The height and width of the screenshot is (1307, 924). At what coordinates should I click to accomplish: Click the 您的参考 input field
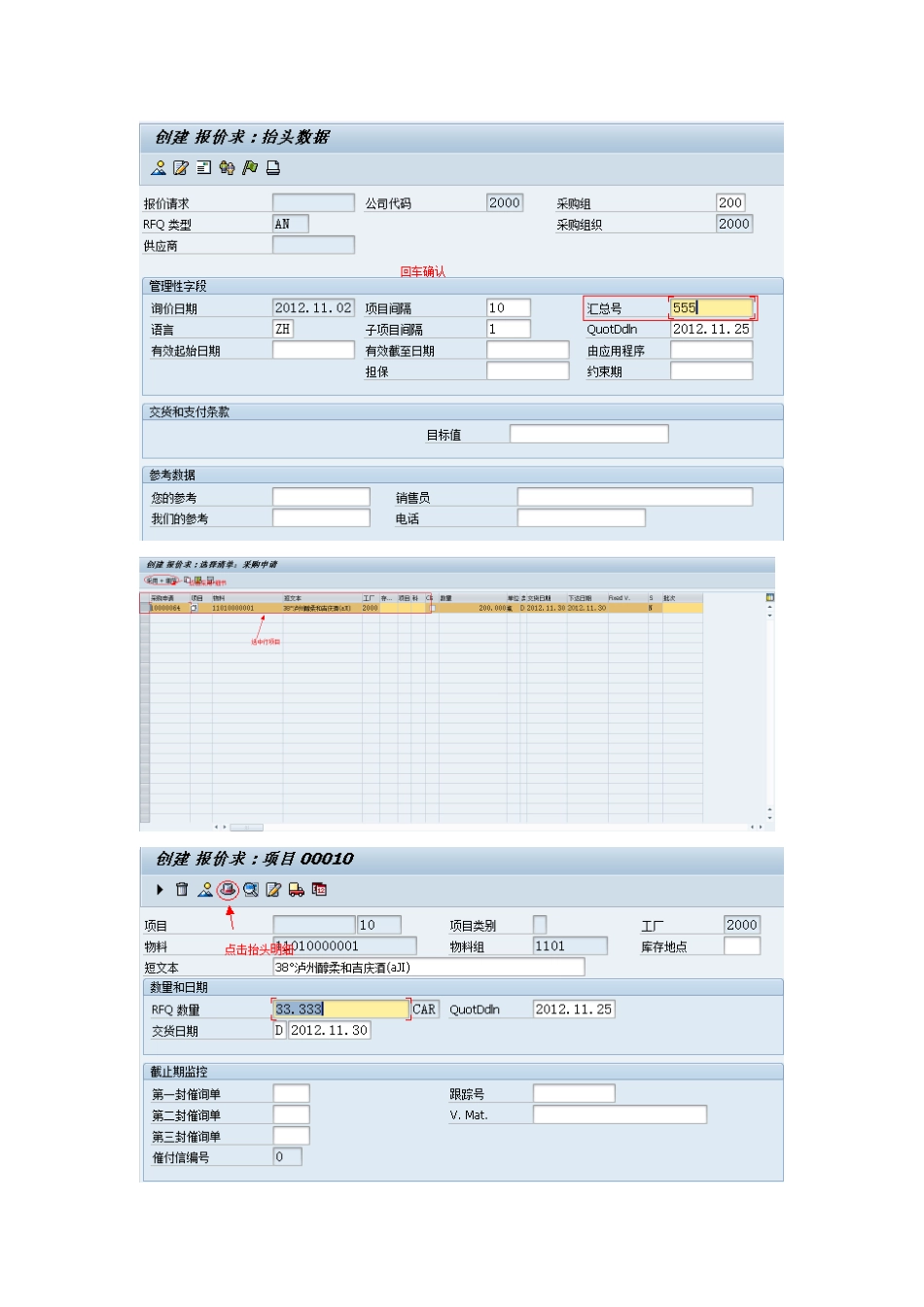321,497
